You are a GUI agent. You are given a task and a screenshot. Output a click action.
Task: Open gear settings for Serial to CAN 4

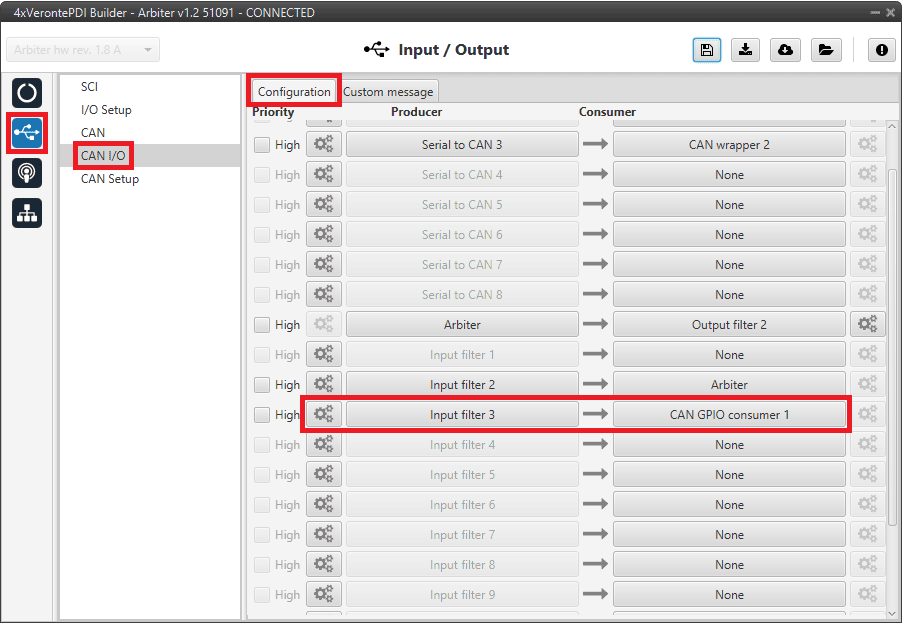[x=324, y=174]
